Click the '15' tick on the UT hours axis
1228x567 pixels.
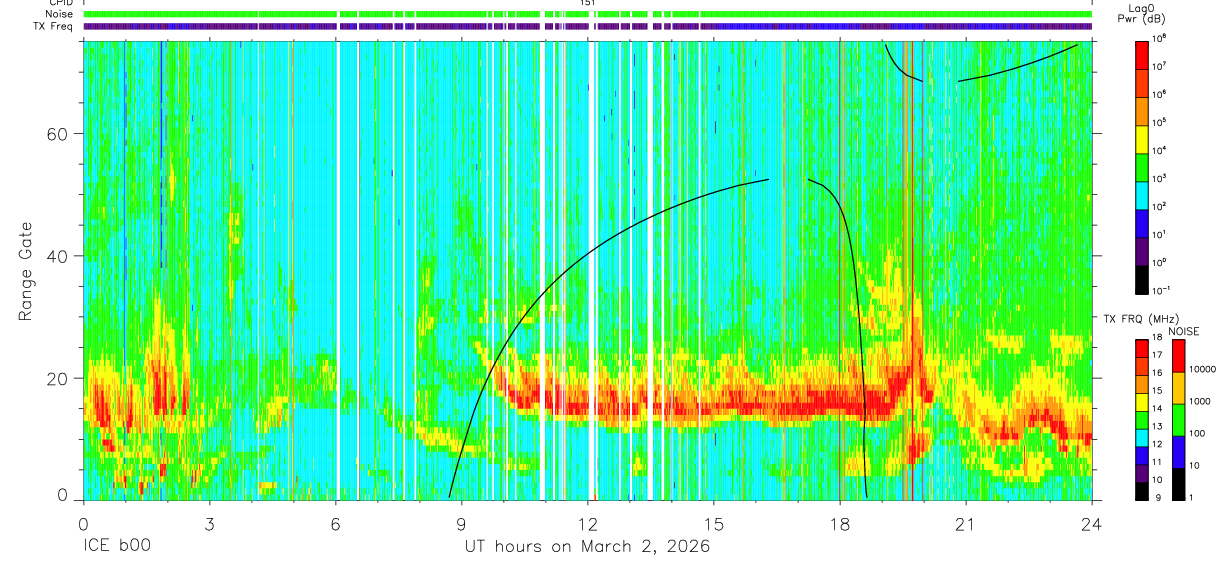(714, 523)
